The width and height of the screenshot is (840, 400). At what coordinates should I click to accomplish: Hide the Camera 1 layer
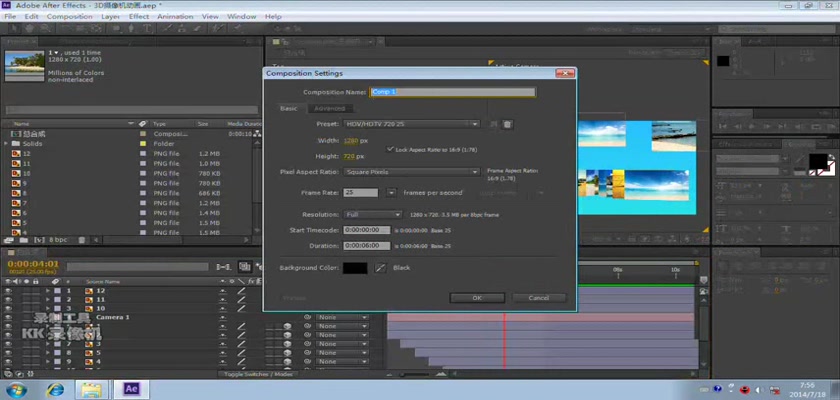pyautogui.click(x=8, y=318)
